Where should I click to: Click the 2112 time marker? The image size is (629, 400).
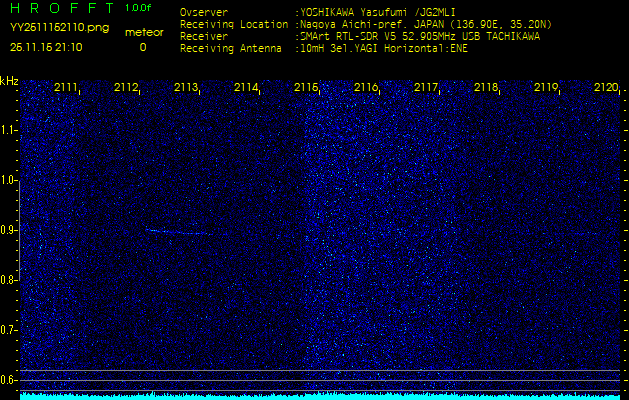(126, 87)
